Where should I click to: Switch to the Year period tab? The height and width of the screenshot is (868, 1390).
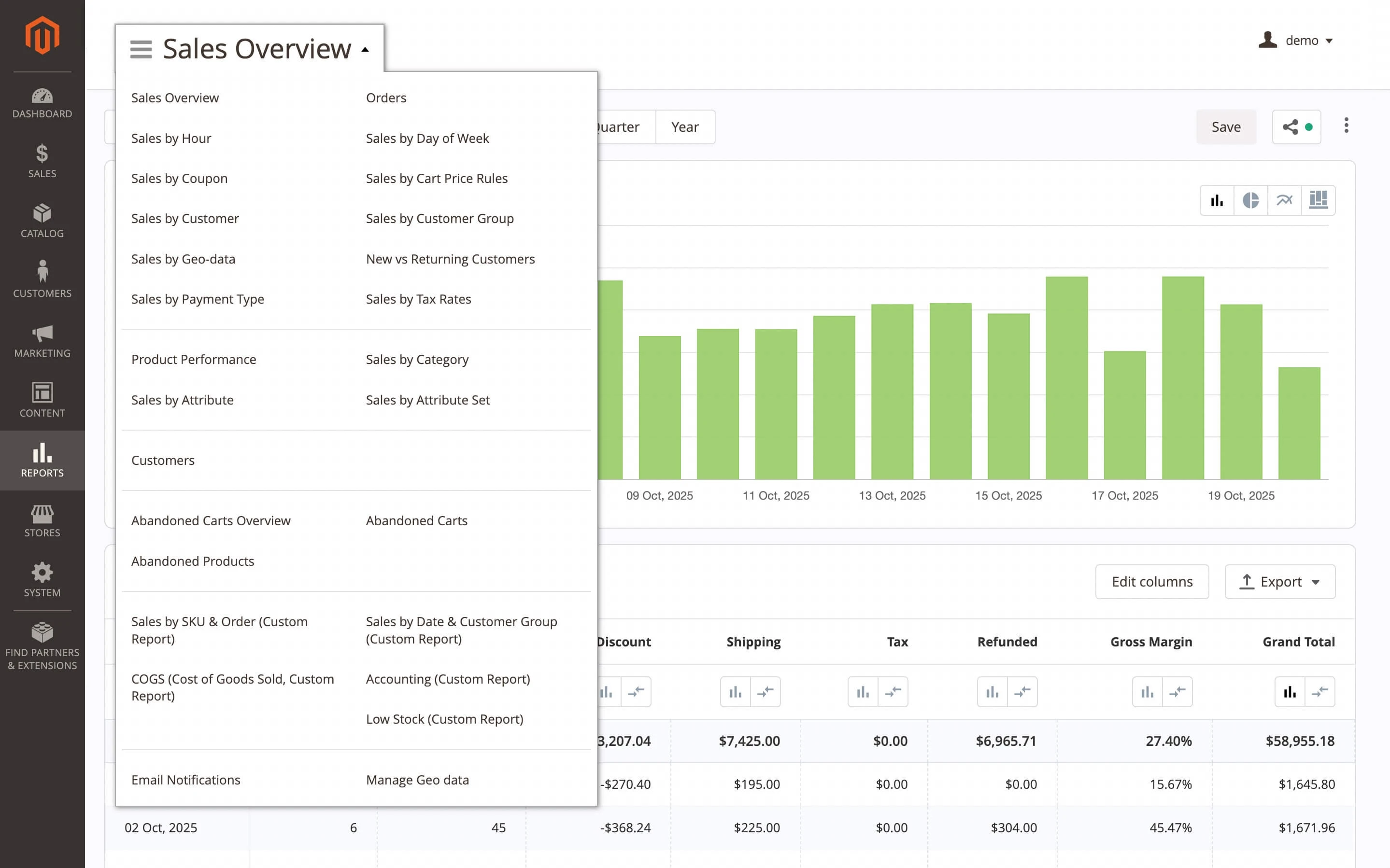[x=685, y=127]
